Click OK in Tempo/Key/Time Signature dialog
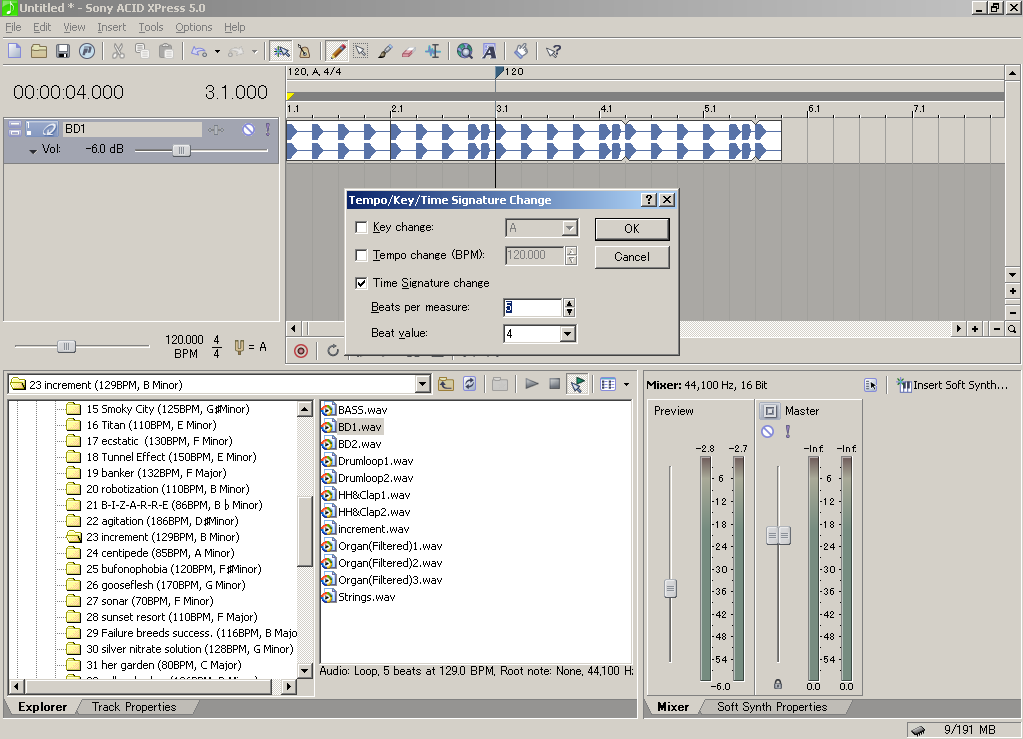 (x=632, y=229)
